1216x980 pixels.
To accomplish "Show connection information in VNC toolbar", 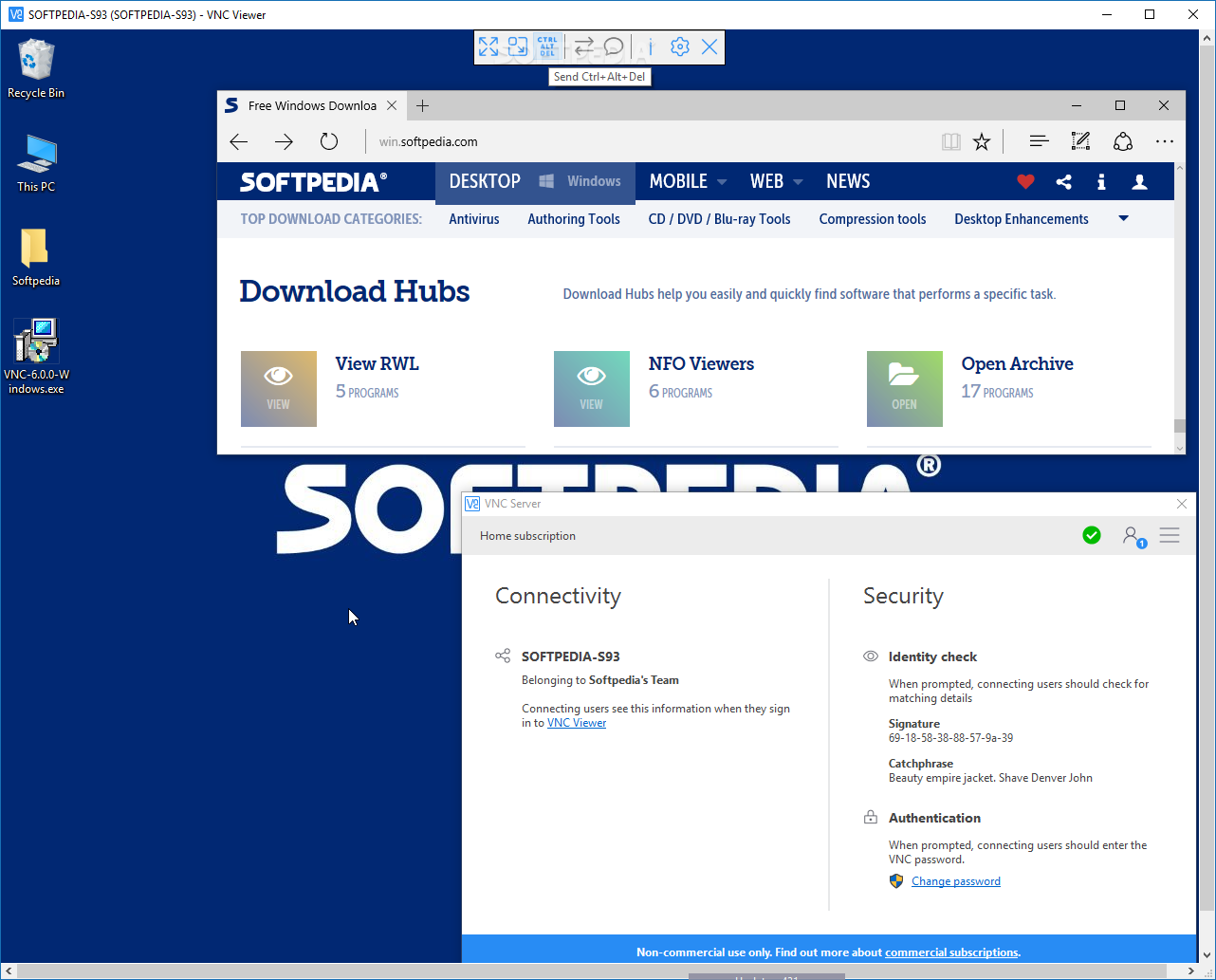I will point(651,46).
